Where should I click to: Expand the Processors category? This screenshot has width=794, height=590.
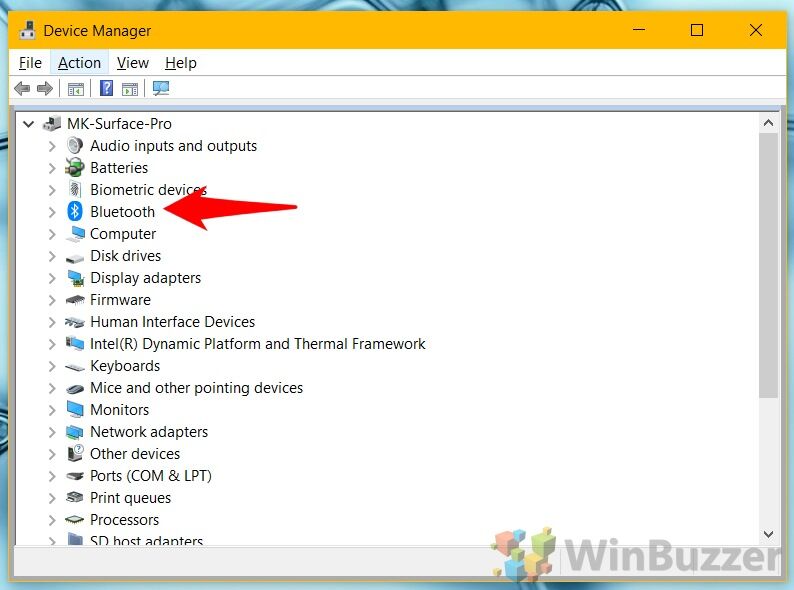pos(52,520)
